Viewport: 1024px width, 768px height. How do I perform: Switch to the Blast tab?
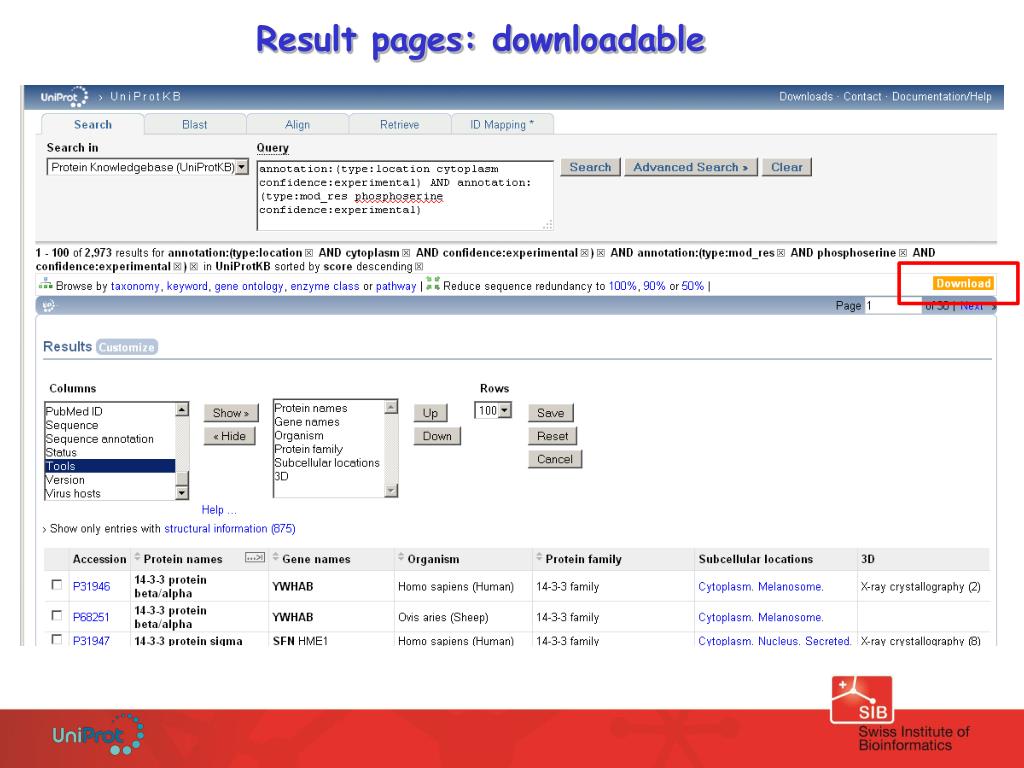[x=195, y=124]
